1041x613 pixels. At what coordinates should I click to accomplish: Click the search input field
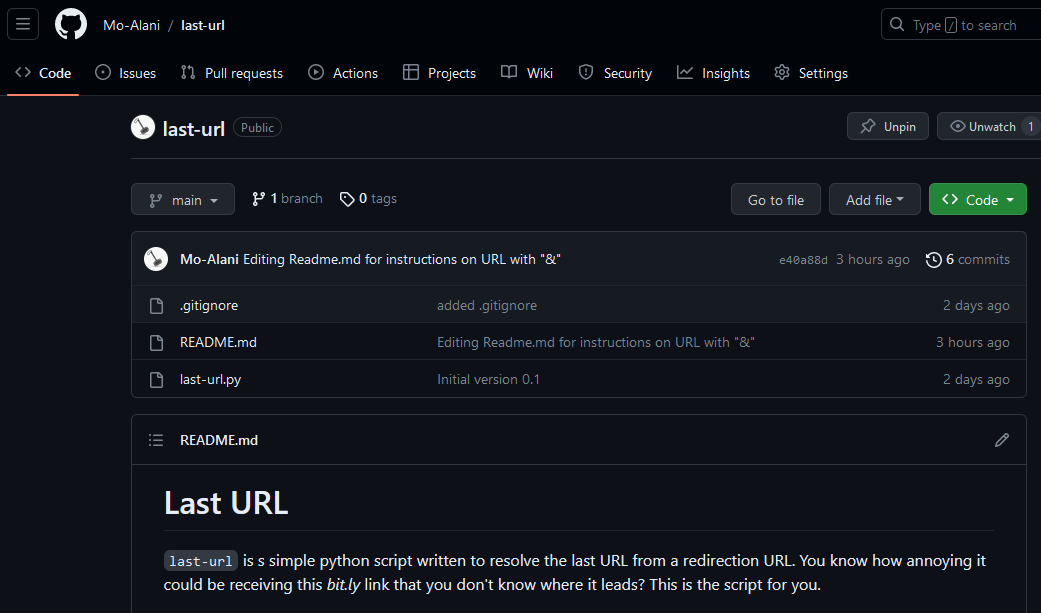(x=962, y=25)
